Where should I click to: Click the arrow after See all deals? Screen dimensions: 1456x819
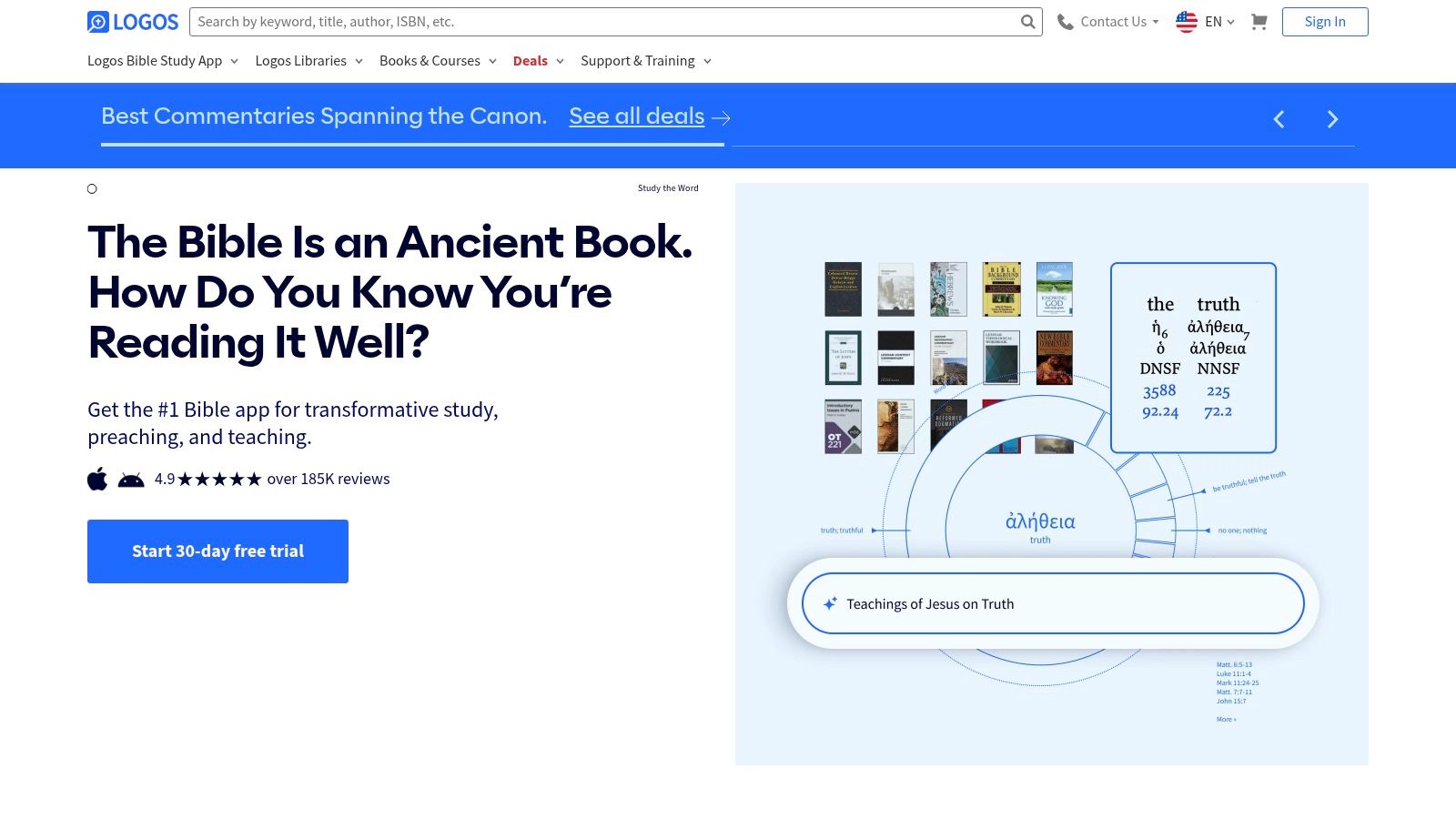(x=721, y=117)
